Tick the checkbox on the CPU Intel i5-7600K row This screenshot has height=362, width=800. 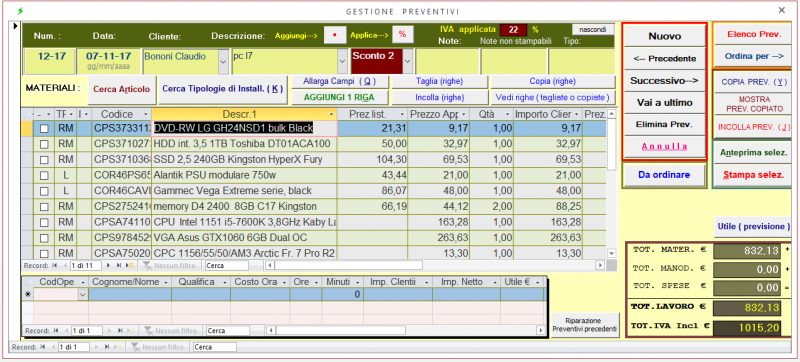(44, 222)
